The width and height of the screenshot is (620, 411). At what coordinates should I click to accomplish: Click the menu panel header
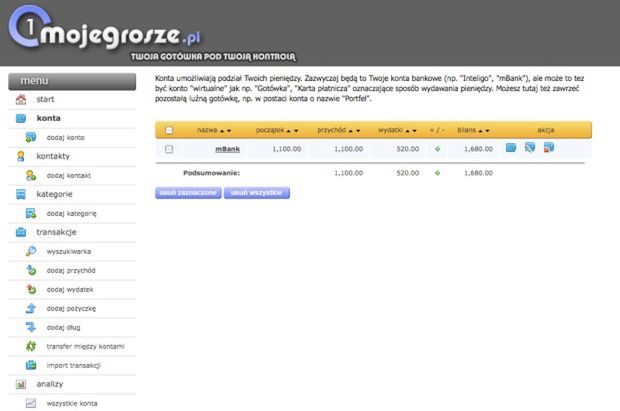click(72, 81)
